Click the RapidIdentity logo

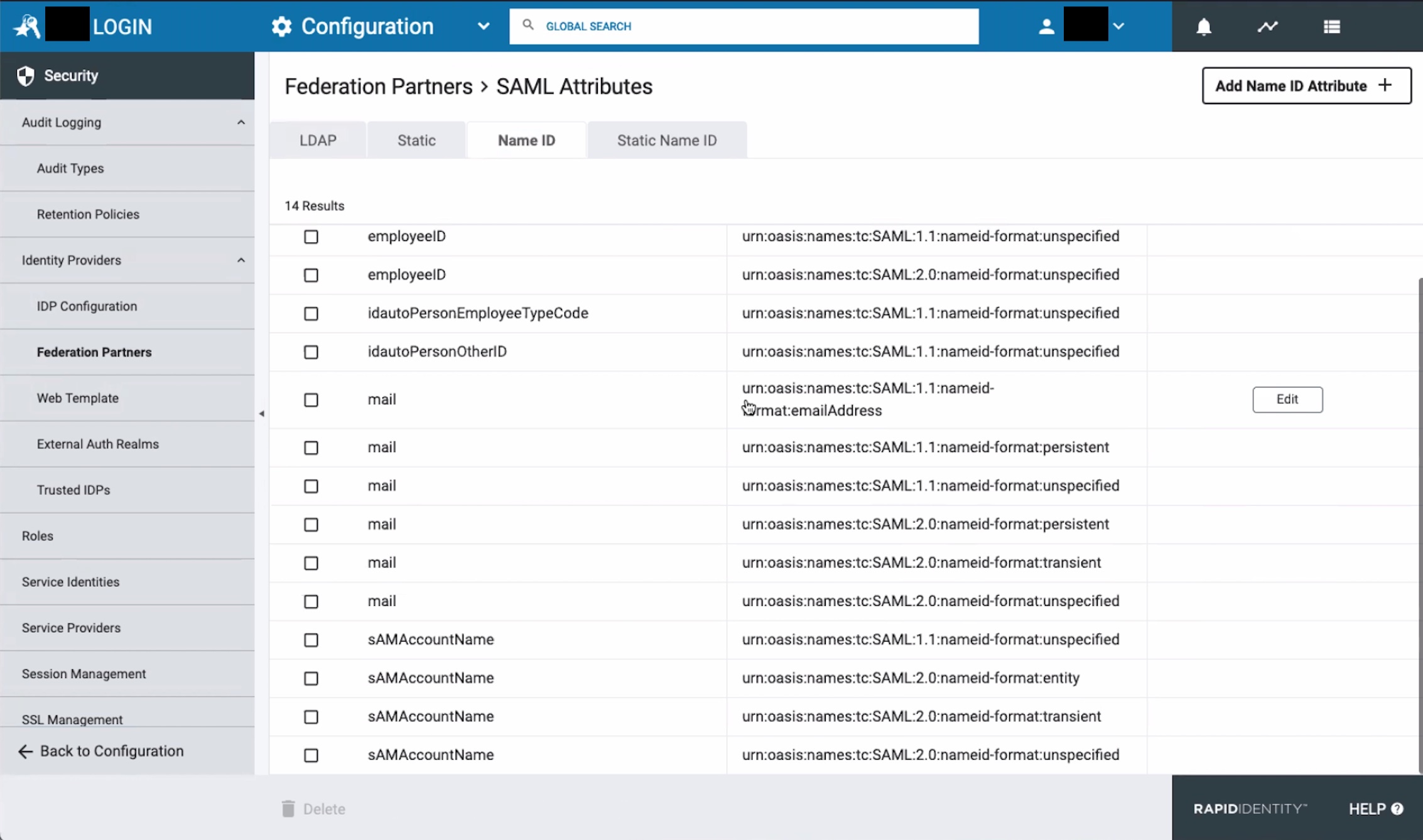pyautogui.click(x=26, y=26)
